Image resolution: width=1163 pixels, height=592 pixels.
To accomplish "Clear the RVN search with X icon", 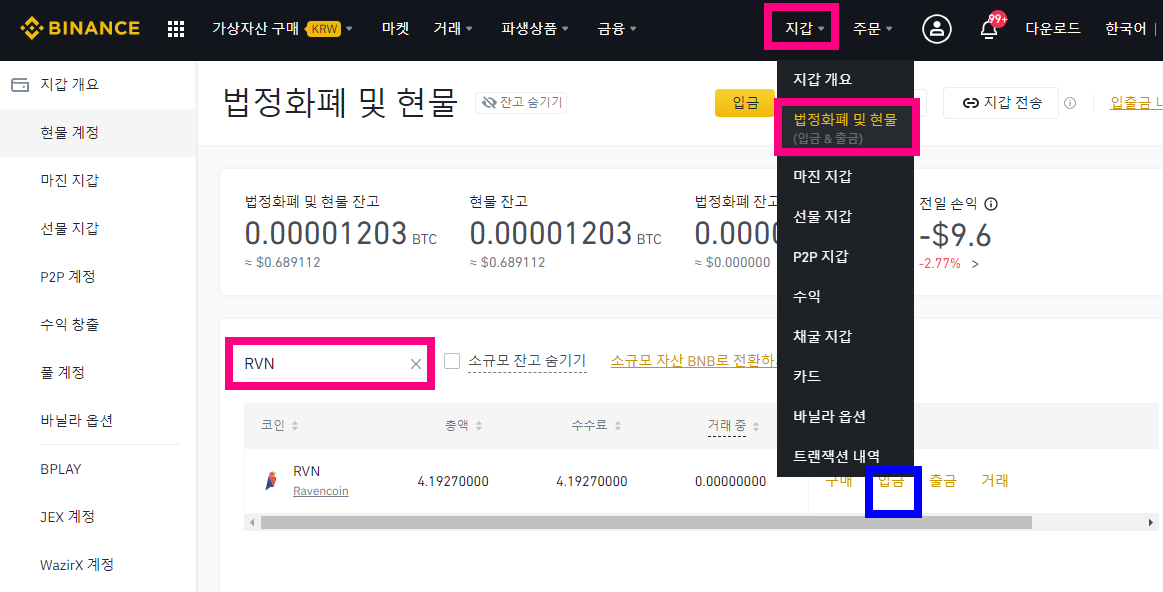I will click(415, 364).
